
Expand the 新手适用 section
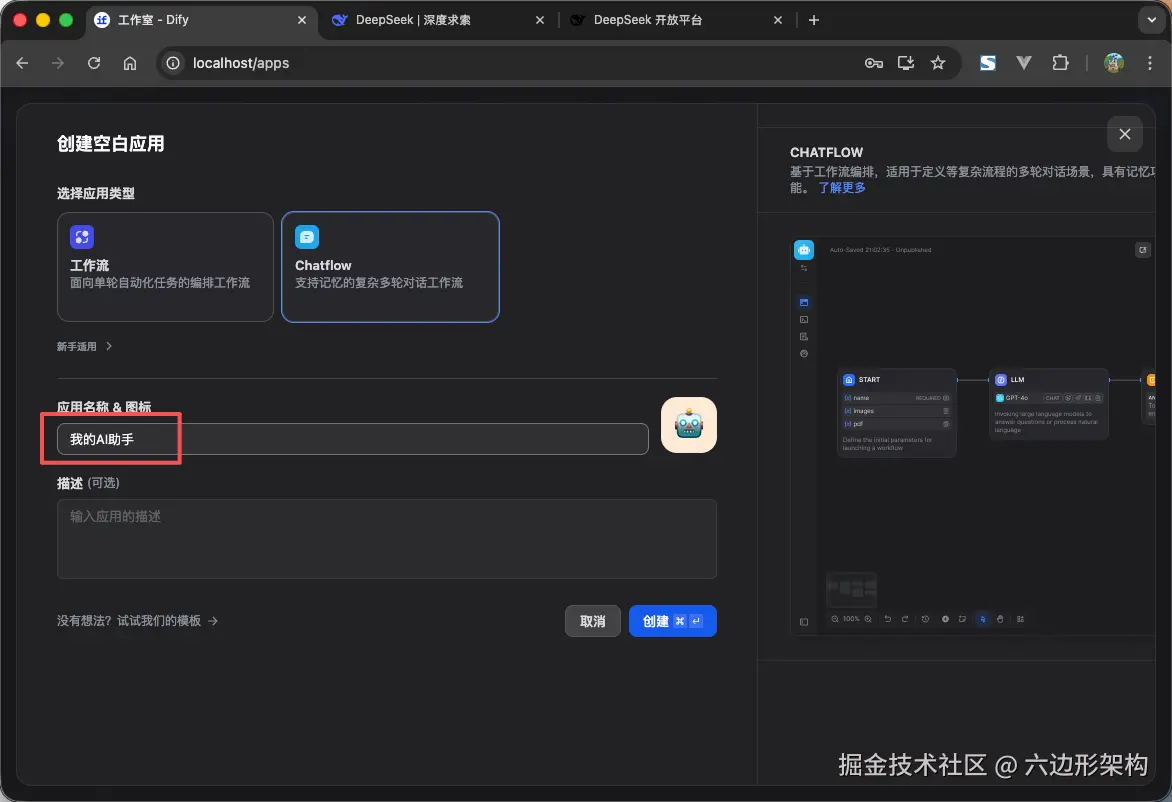point(85,346)
